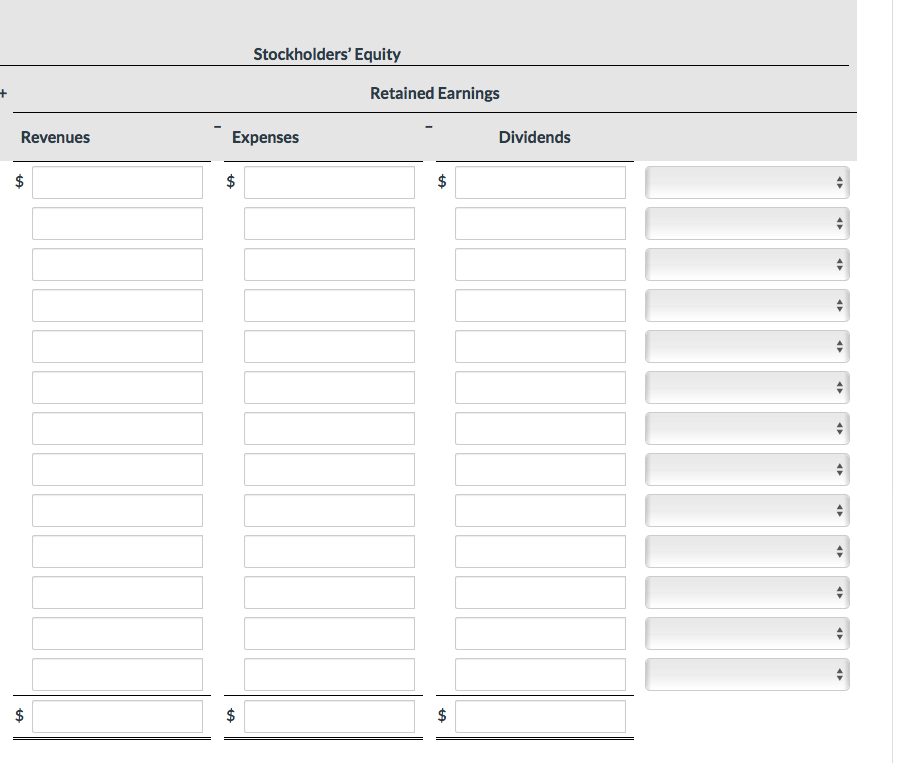Click the first-row Expenses input field
Viewport: 898px width, 763px height.
[x=329, y=183]
